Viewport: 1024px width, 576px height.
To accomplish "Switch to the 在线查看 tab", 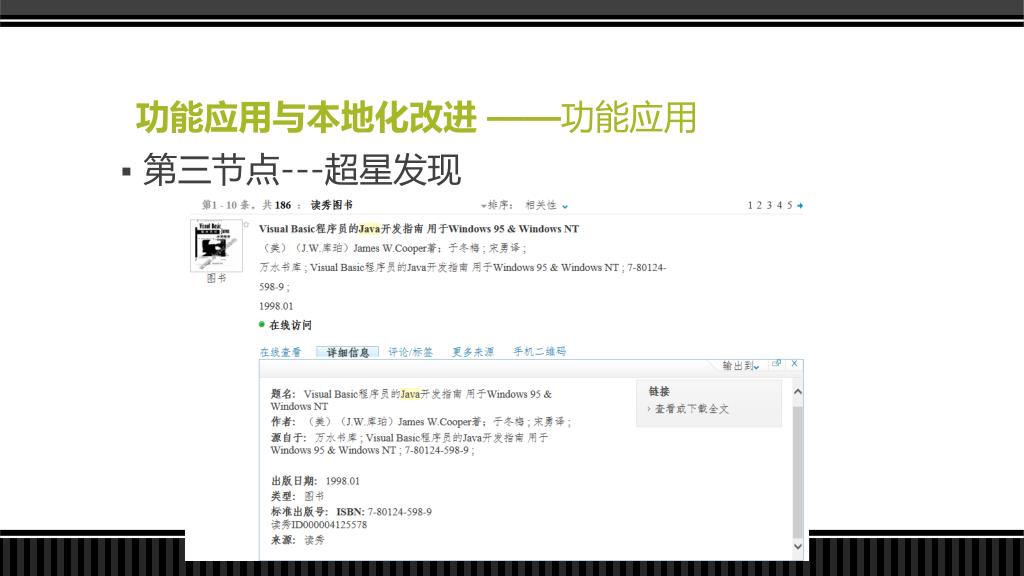I will pos(280,352).
